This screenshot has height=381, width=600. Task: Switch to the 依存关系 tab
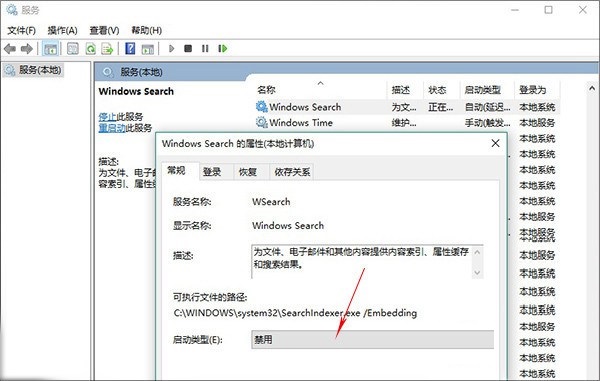point(292,172)
